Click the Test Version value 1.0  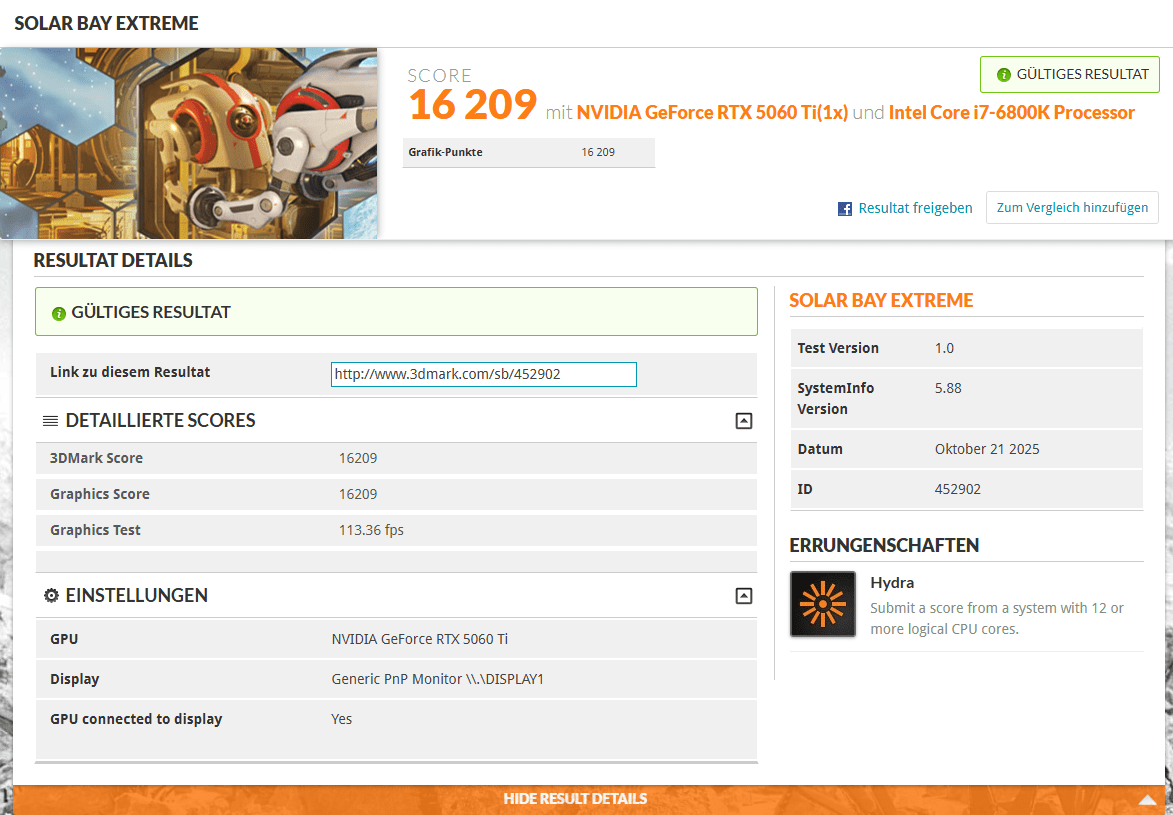[944, 348]
